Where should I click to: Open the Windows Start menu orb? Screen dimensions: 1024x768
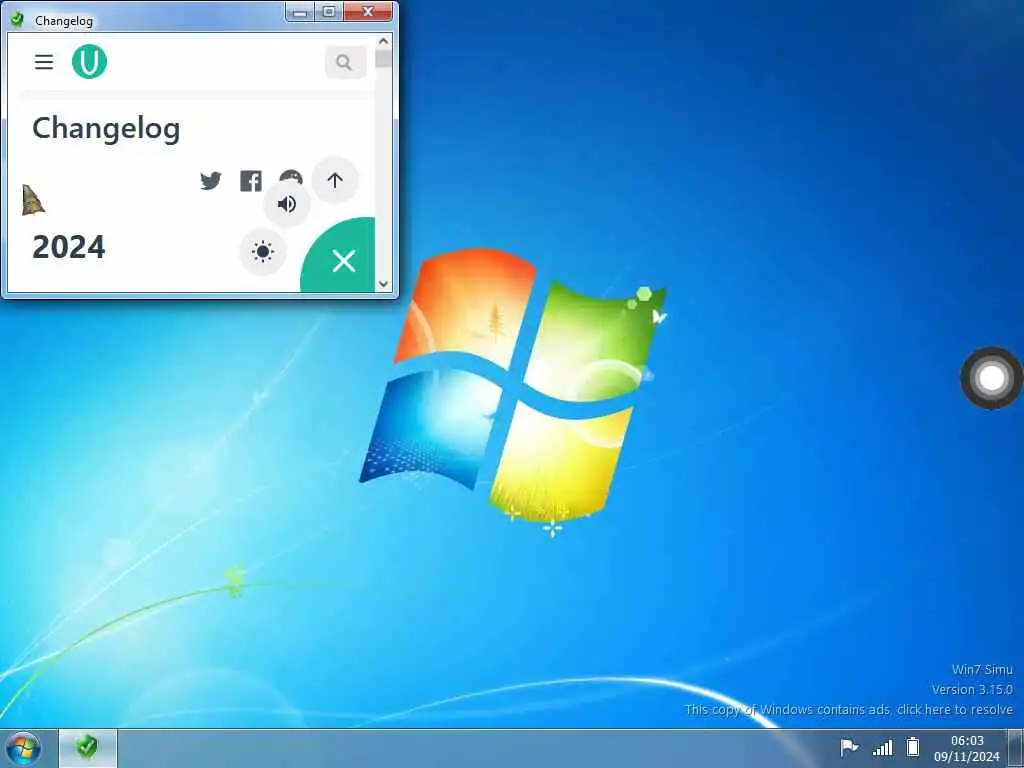click(x=23, y=748)
